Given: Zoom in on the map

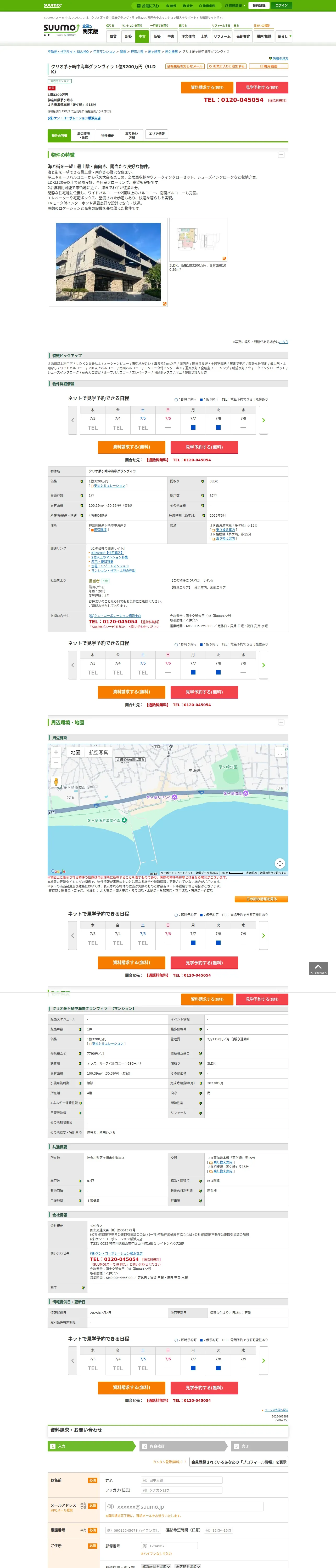Looking at the screenshot, I should (56, 752).
